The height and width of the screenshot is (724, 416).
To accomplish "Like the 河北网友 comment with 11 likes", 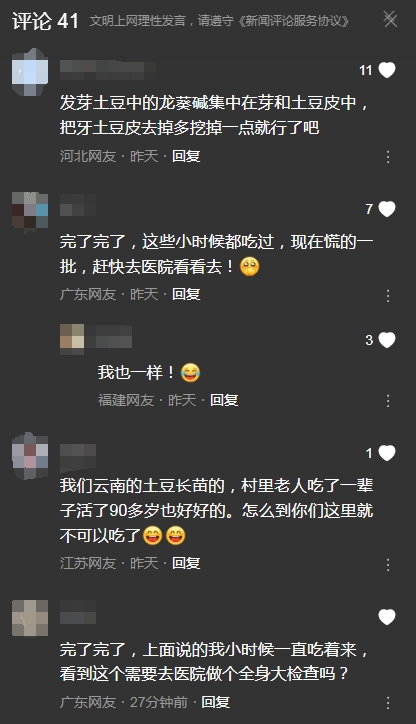I will click(x=387, y=70).
